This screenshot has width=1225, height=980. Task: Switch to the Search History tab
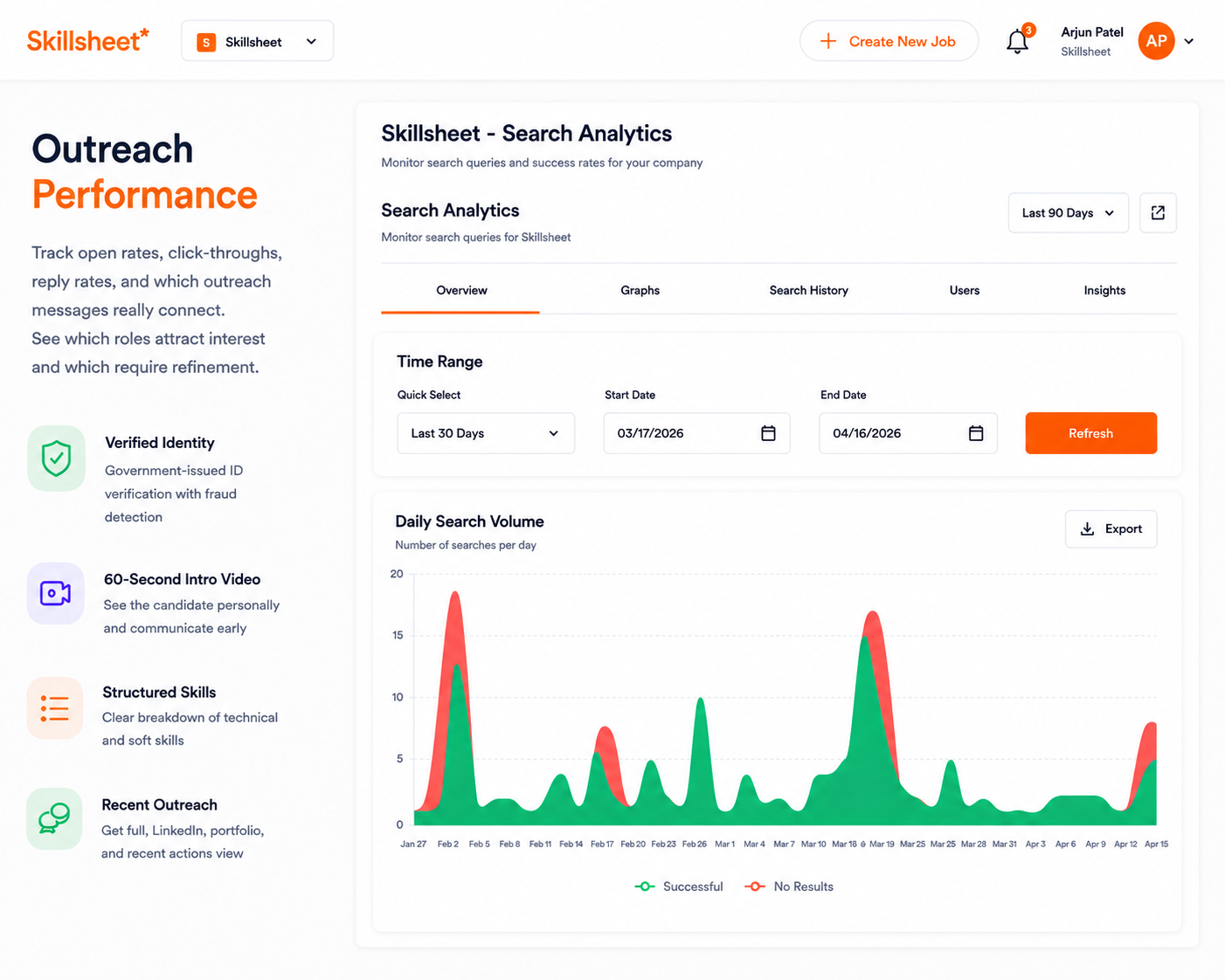809,290
